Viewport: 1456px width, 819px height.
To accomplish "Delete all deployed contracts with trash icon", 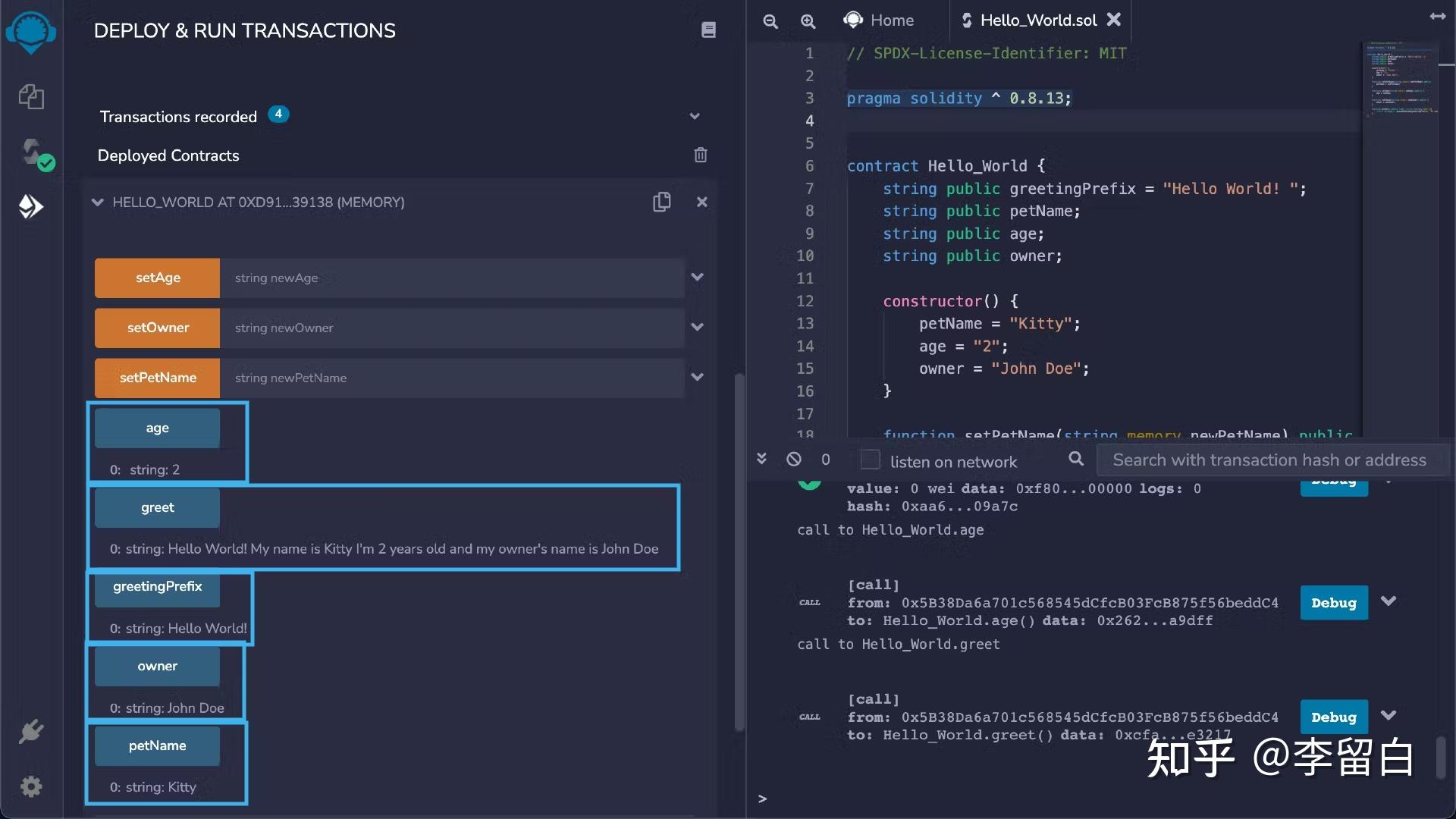I will click(x=700, y=155).
